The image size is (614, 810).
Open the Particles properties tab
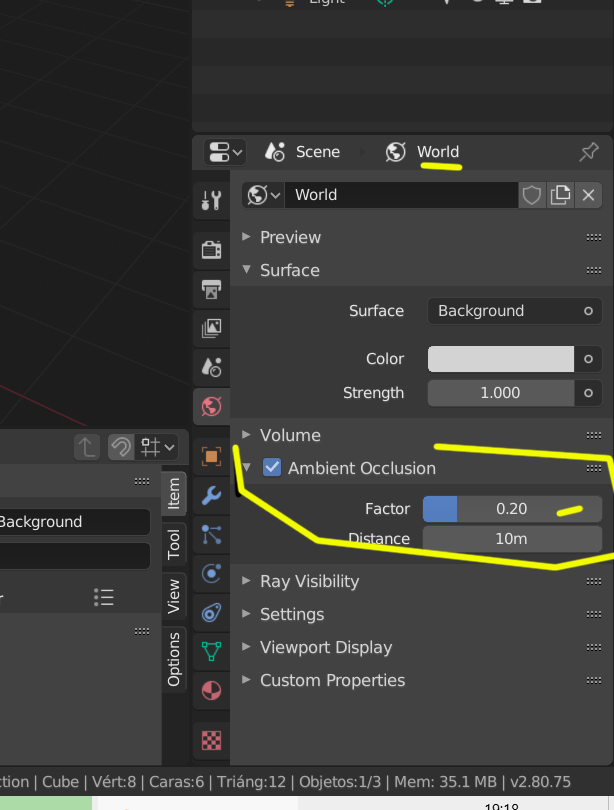coord(211,535)
